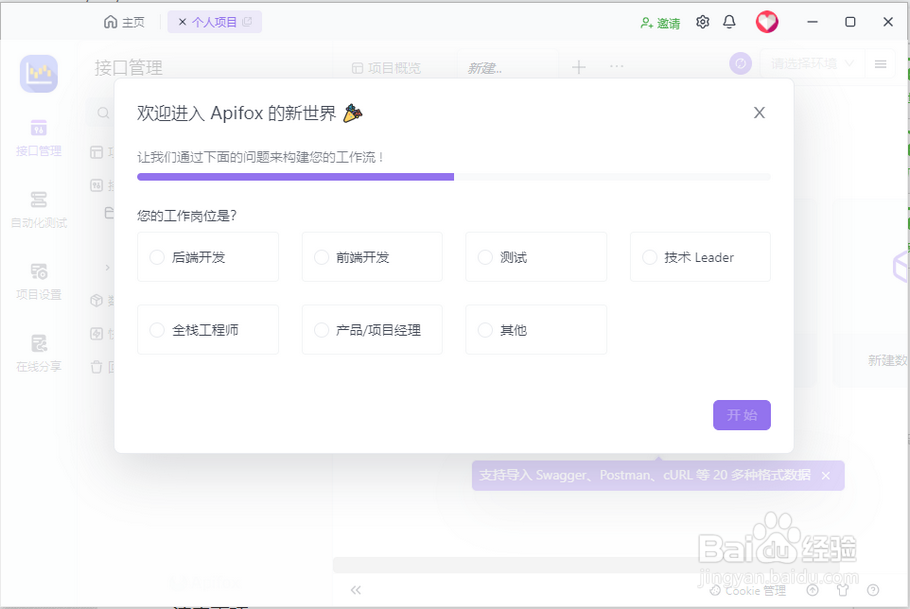
Task: Switch to the 项目概览 tab
Action: (387, 69)
